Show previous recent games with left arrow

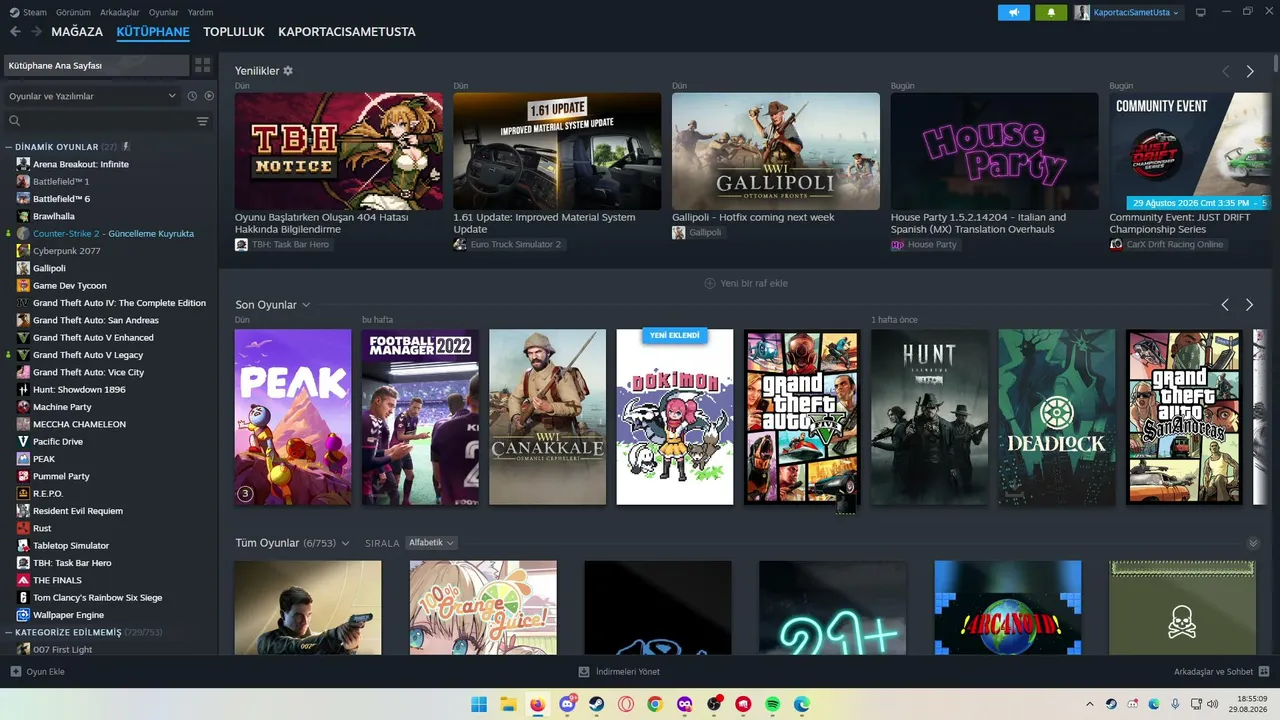click(1225, 305)
